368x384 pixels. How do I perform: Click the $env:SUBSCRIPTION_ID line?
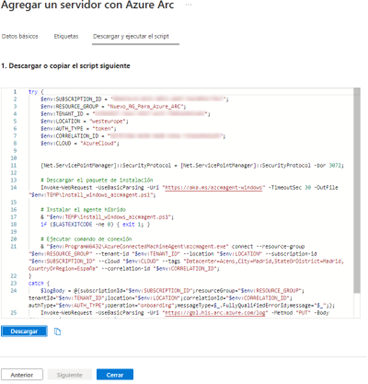(134, 99)
